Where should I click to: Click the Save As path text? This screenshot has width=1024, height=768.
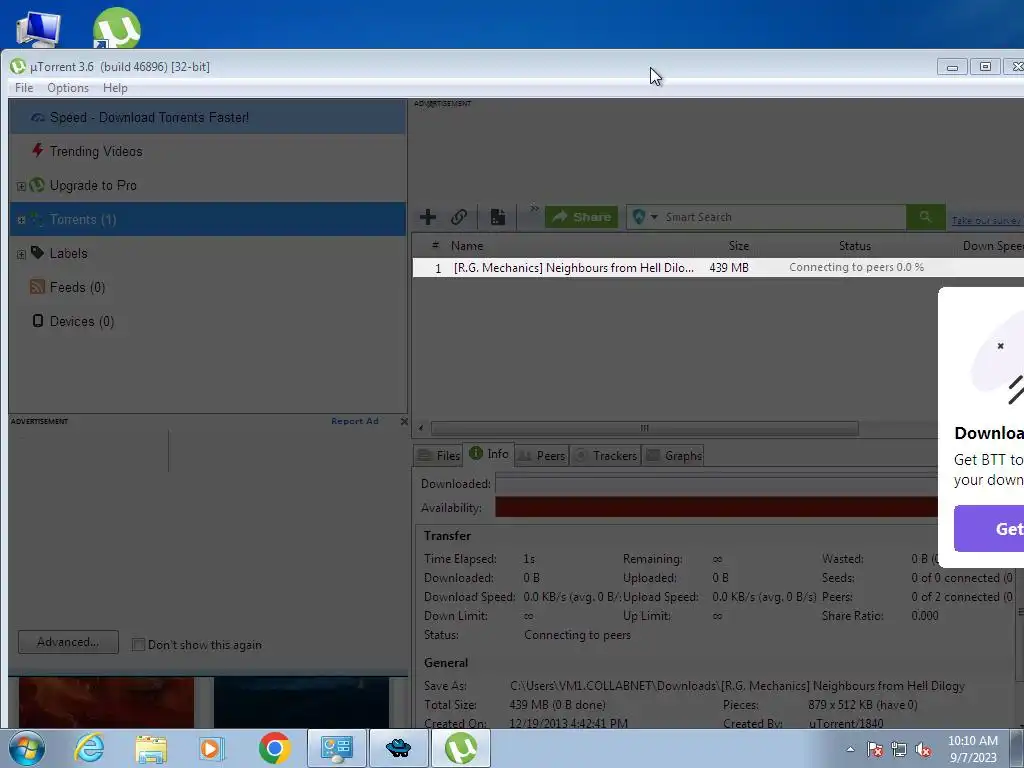coord(737,686)
